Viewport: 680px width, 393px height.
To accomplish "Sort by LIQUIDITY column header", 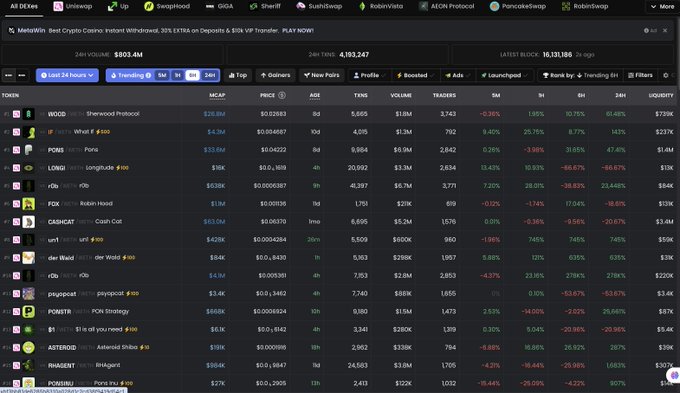I will 661,95.
